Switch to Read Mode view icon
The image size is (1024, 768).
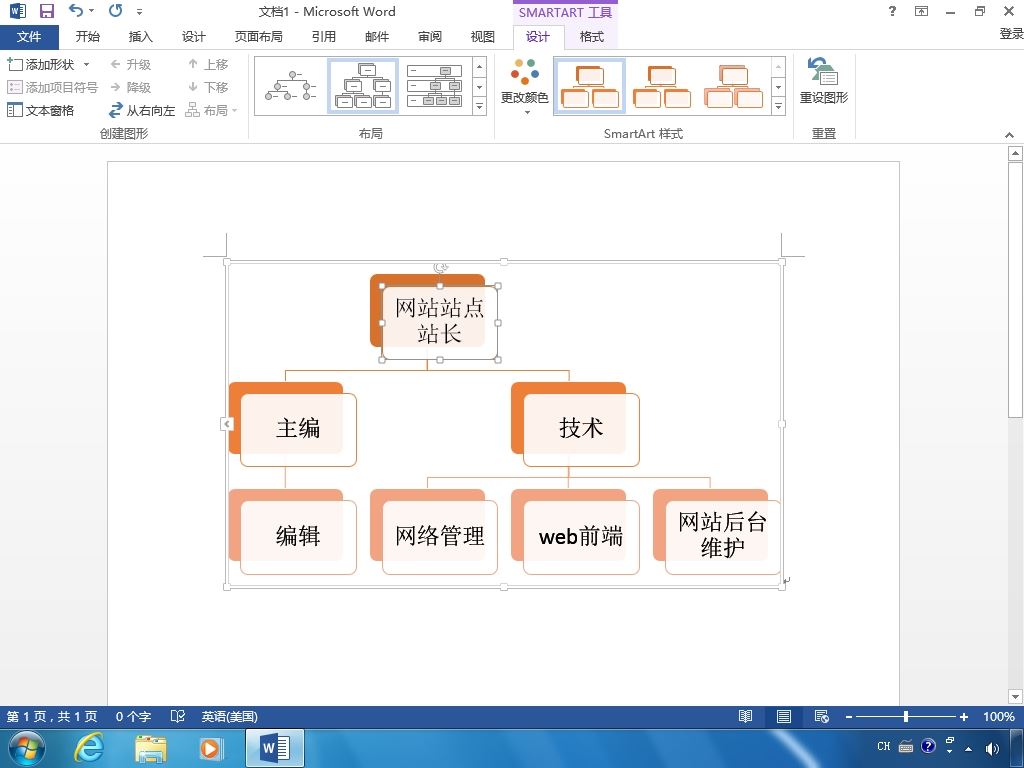click(x=745, y=716)
